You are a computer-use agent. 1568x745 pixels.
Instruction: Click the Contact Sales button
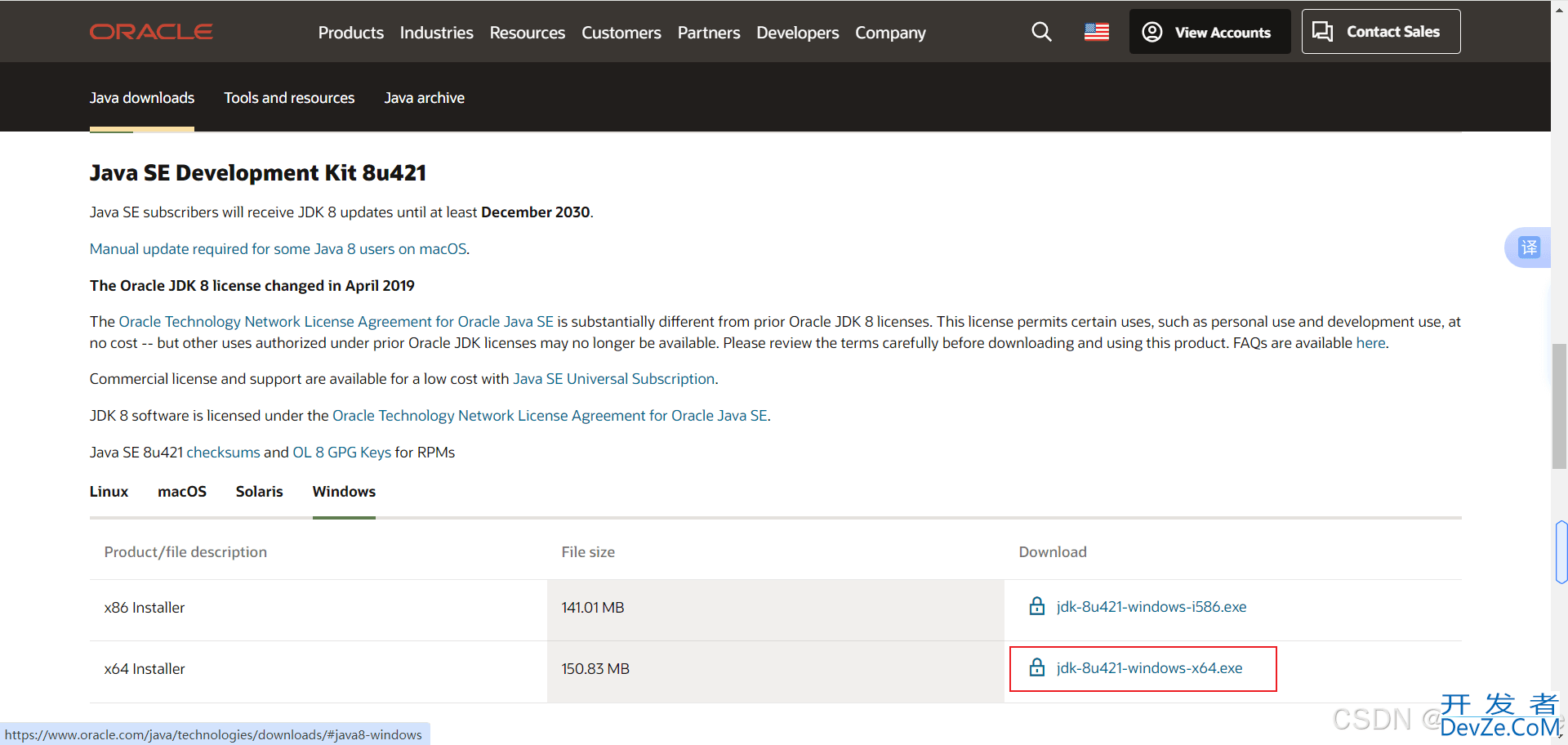click(x=1381, y=32)
